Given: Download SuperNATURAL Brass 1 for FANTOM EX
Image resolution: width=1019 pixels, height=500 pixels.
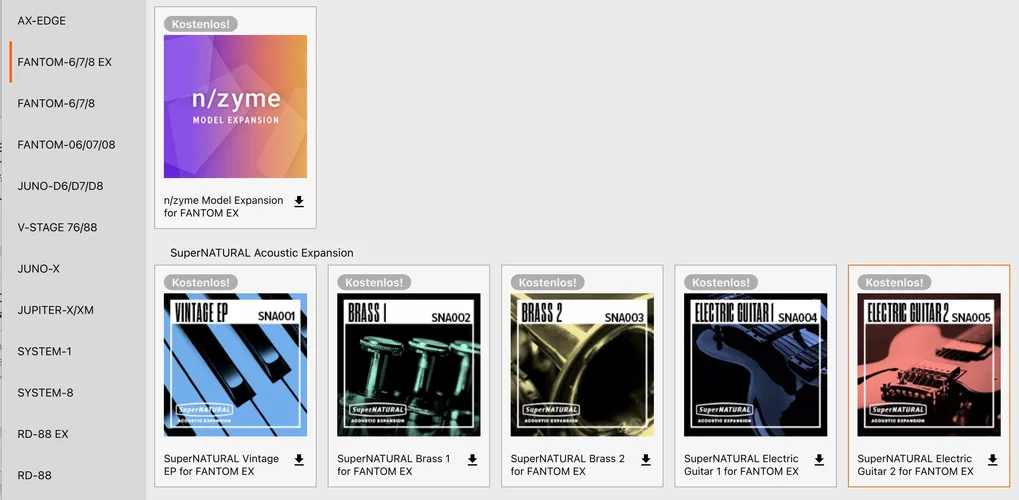Looking at the screenshot, I should click(x=472, y=460).
